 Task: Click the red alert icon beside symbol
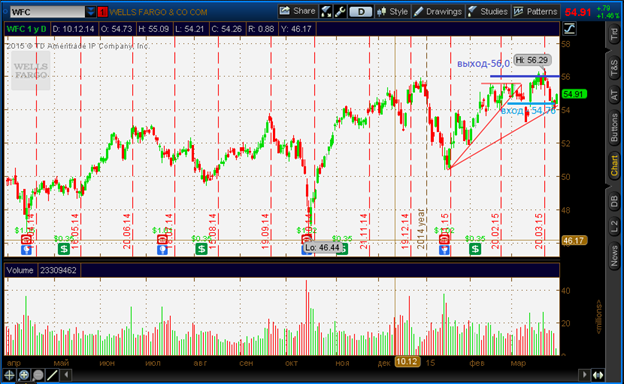point(102,12)
